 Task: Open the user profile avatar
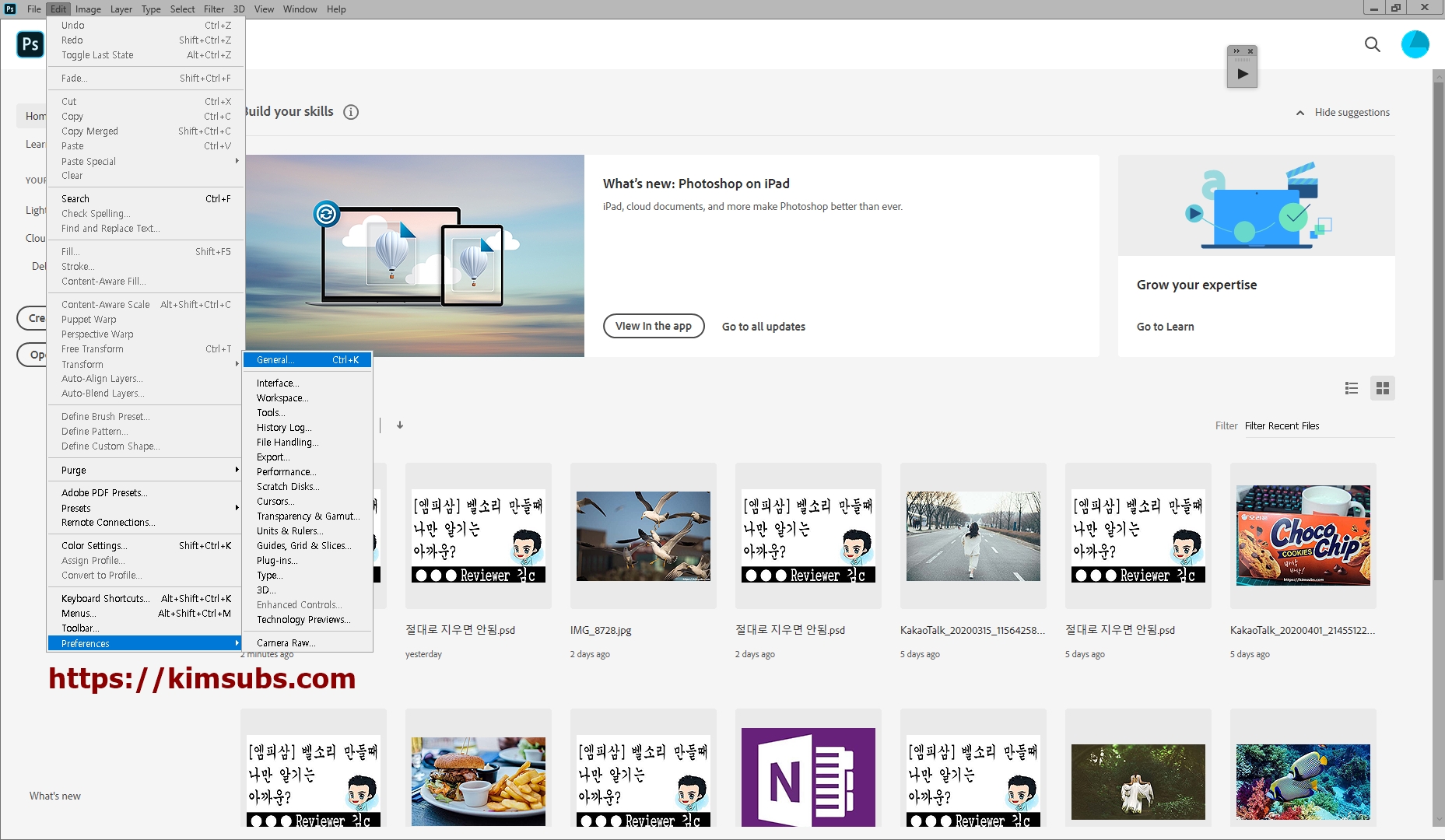[1415, 44]
